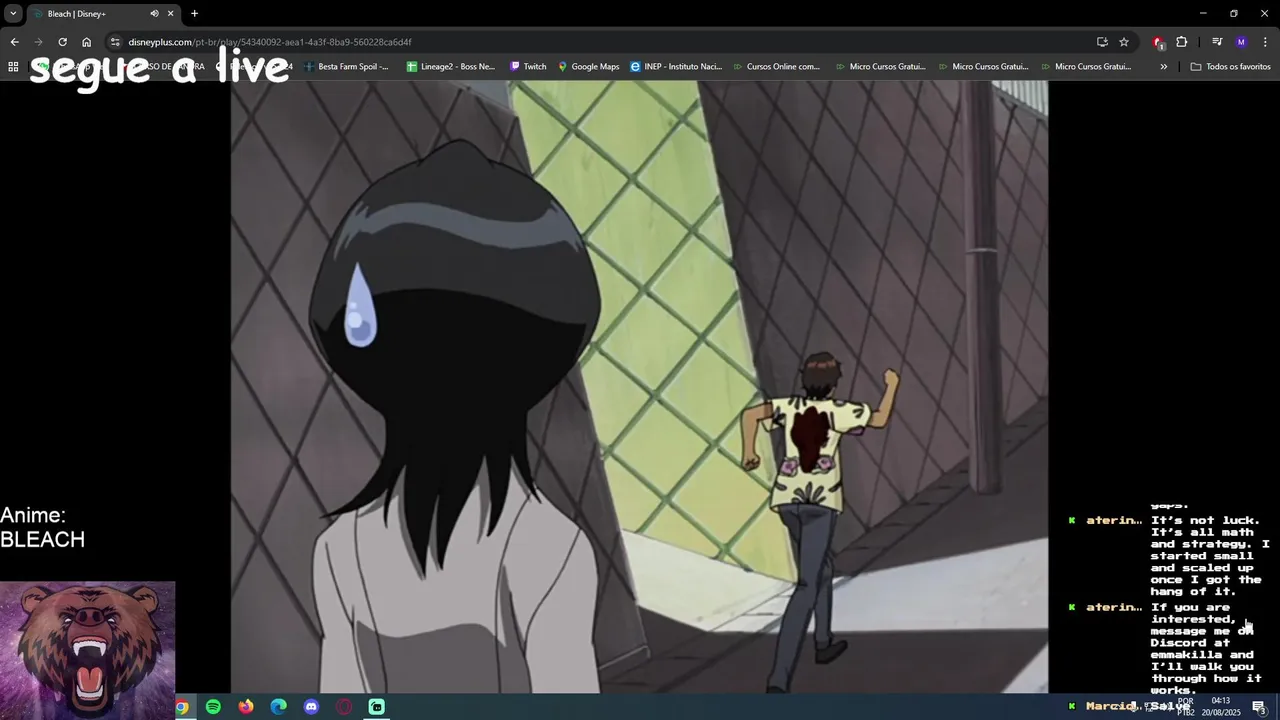Close the Bleach | Disney+ tab
Image resolution: width=1280 pixels, height=720 pixels.
[170, 14]
